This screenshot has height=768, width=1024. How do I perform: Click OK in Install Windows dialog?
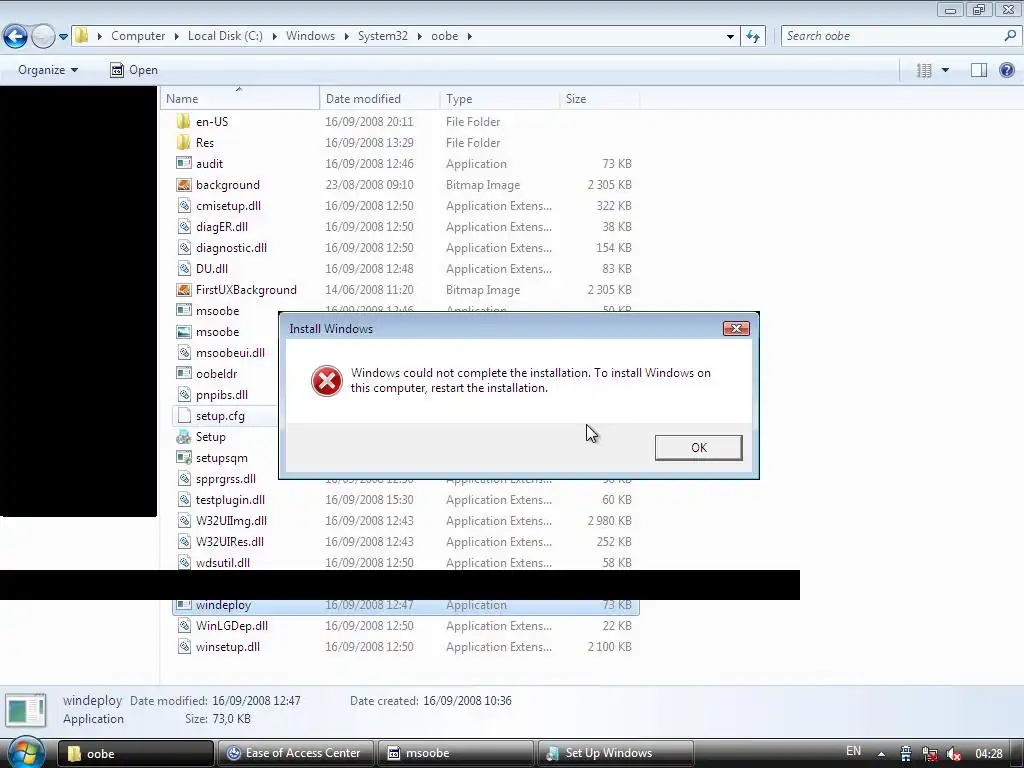[699, 447]
